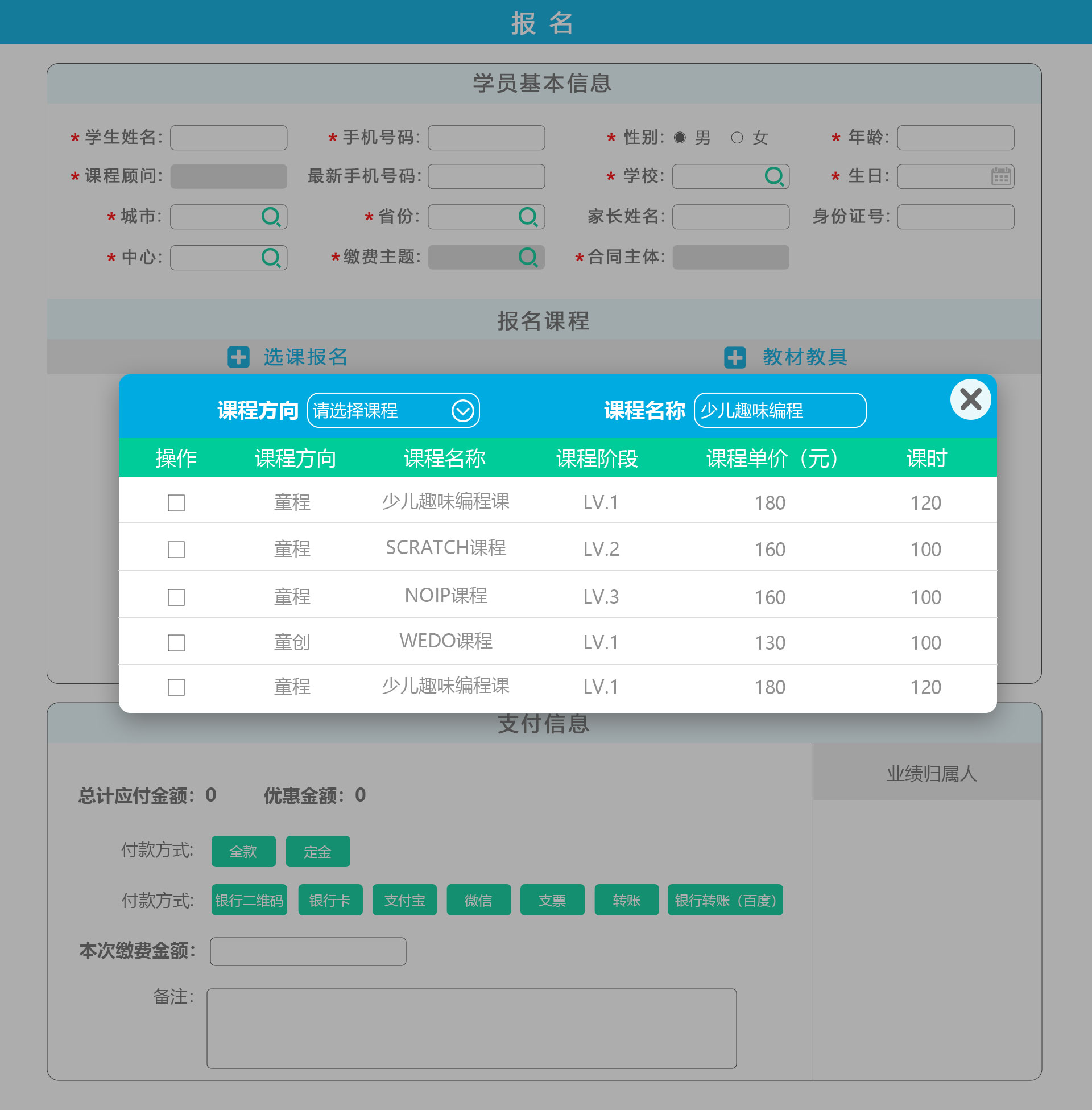The width and height of the screenshot is (1092, 1110).
Task: Click the 操作 column header
Action: [176, 459]
